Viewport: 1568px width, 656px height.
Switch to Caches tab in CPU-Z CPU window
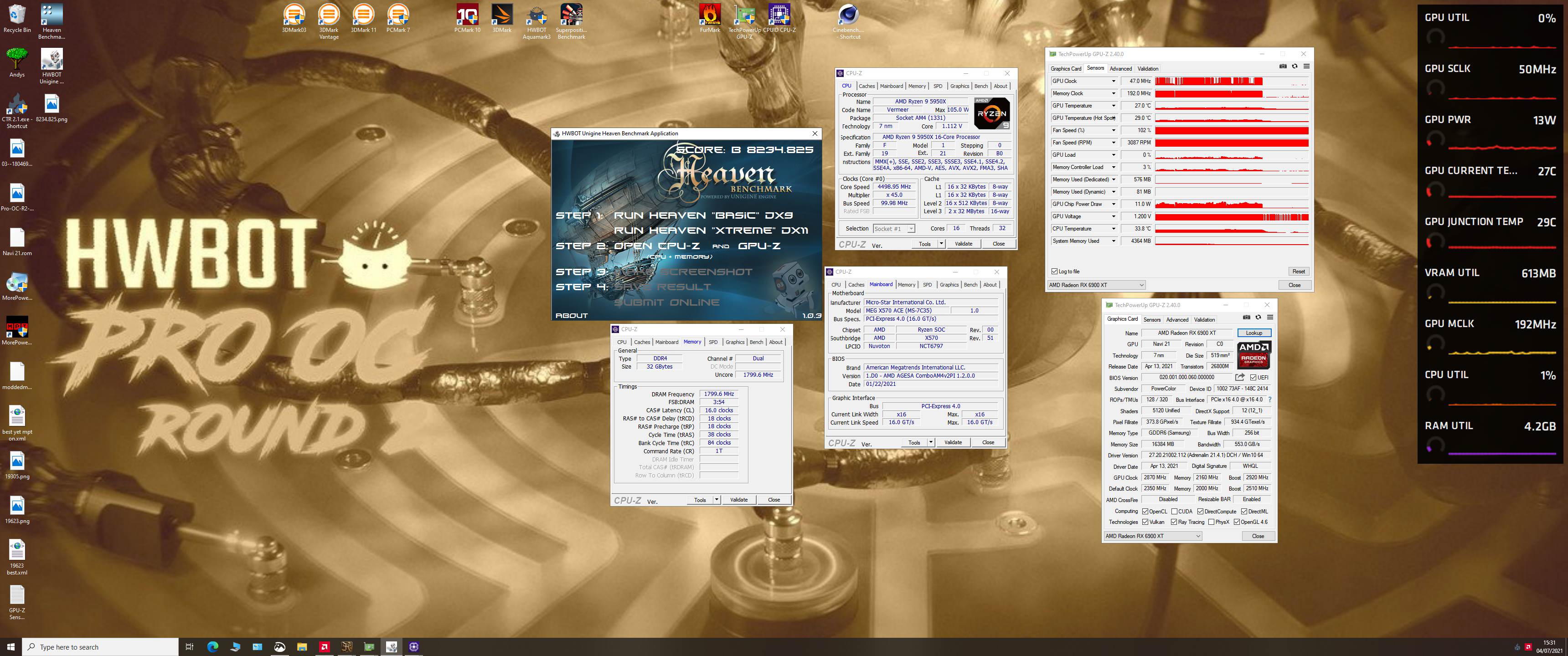click(x=867, y=86)
